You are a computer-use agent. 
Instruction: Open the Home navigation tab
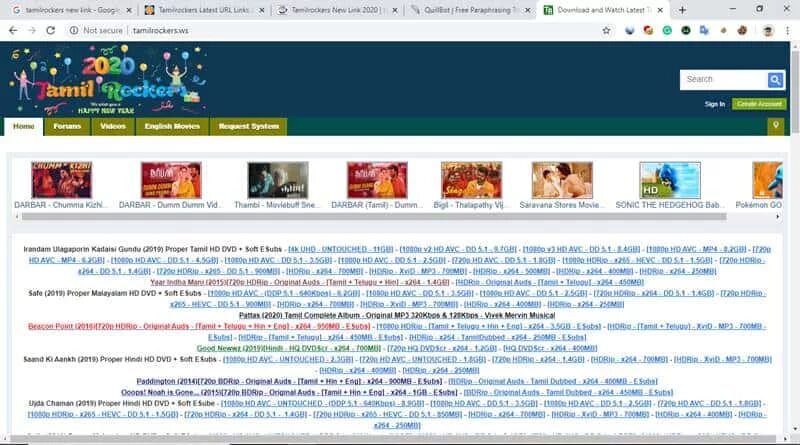(x=24, y=127)
